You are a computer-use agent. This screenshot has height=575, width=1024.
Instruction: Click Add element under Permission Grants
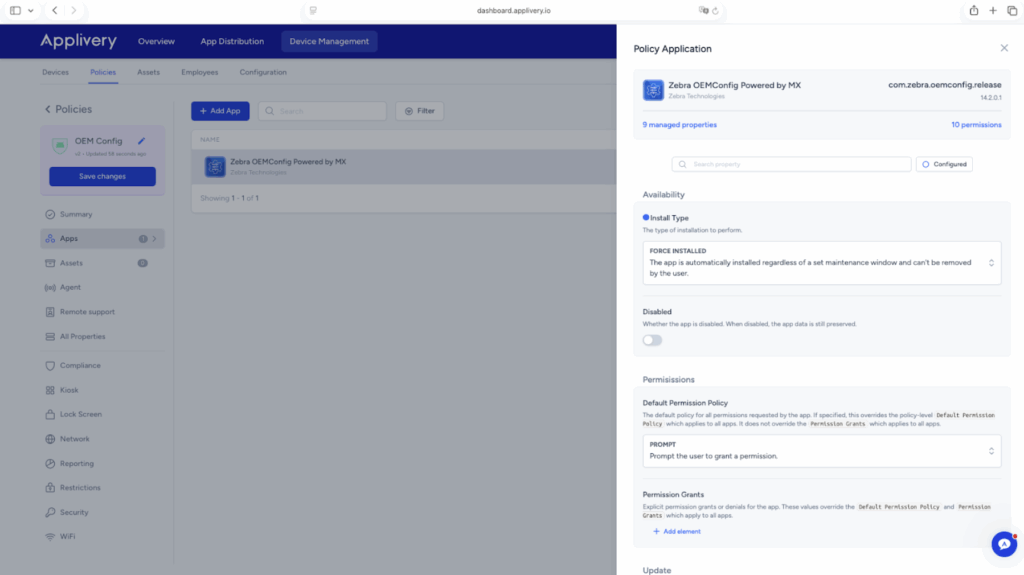click(x=677, y=531)
